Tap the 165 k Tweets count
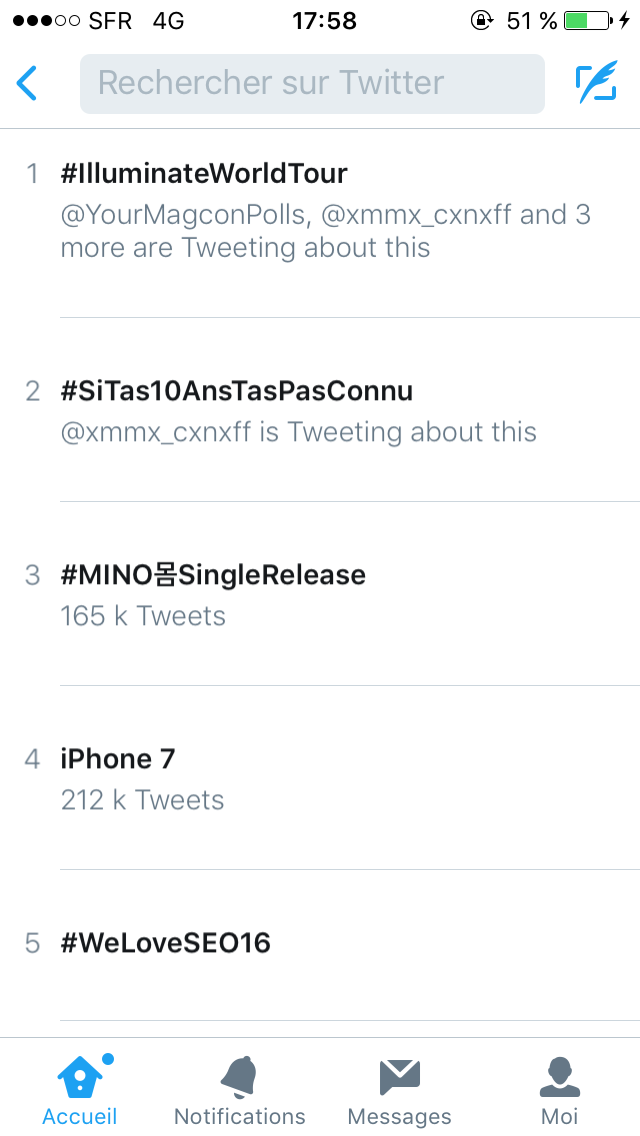The height and width of the screenshot is (1136, 640). (x=143, y=616)
